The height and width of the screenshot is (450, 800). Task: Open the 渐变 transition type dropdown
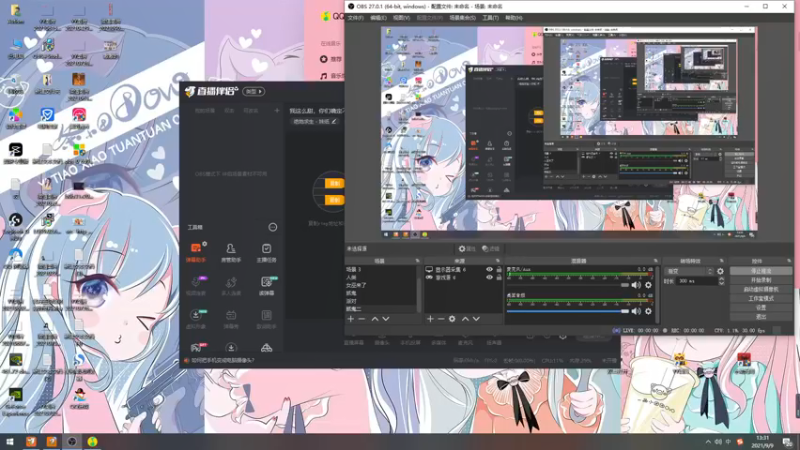pyautogui.click(x=688, y=271)
